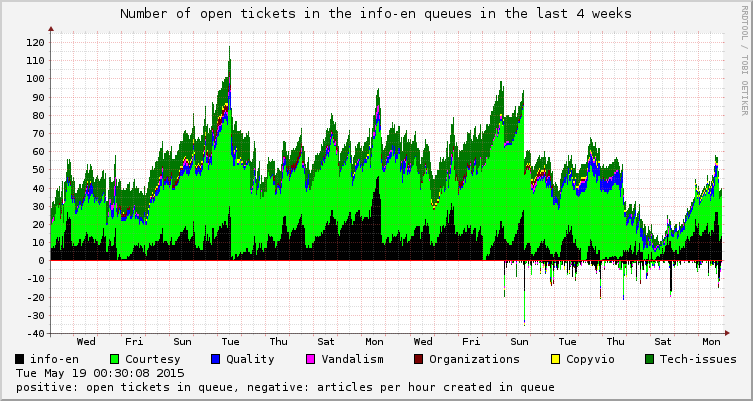
Task: Click the y-axis label 40
Action: click(37, 188)
